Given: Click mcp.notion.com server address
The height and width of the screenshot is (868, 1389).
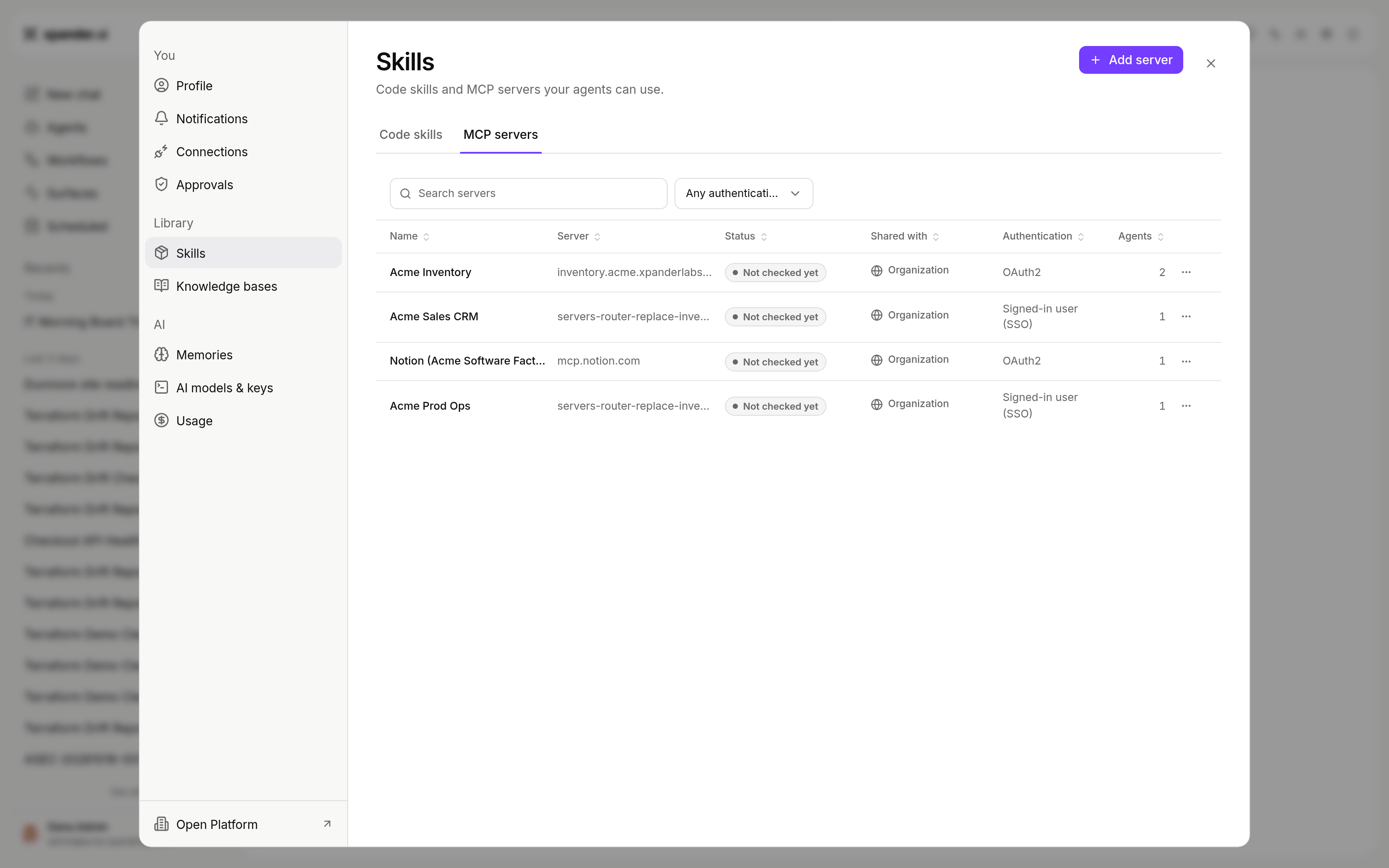Looking at the screenshot, I should tap(599, 361).
